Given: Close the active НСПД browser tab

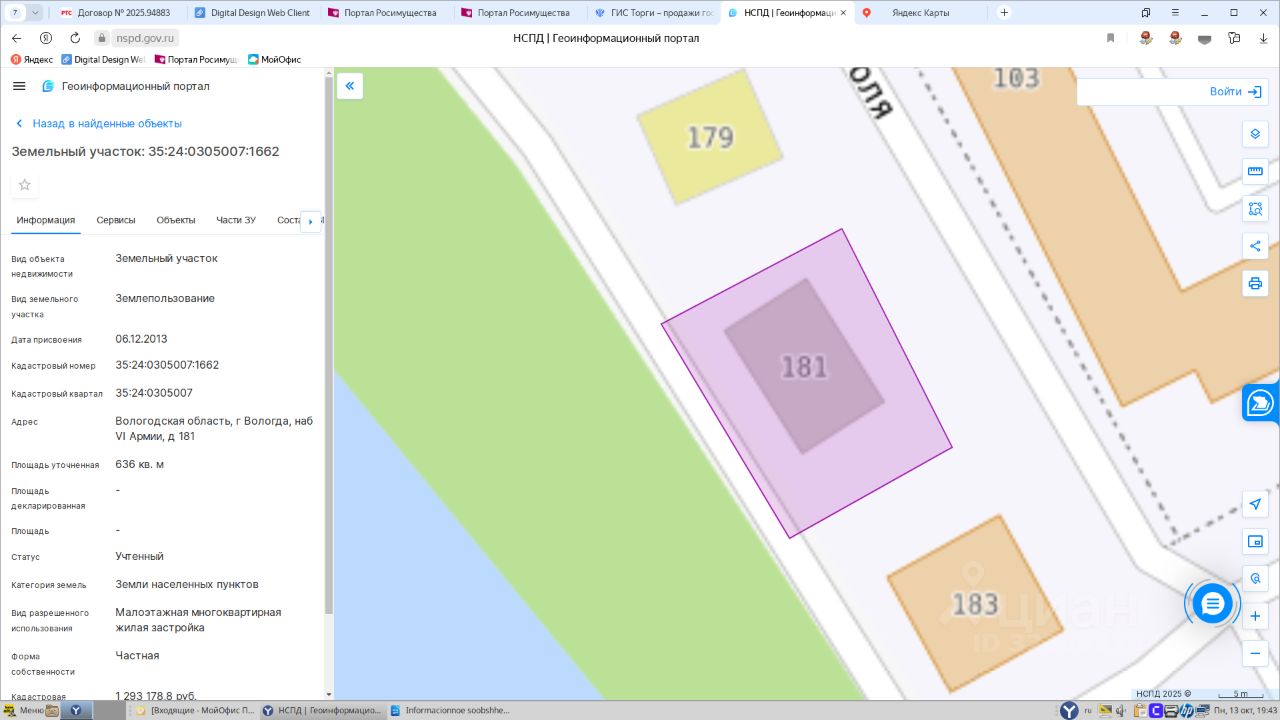Looking at the screenshot, I should coord(842,13).
